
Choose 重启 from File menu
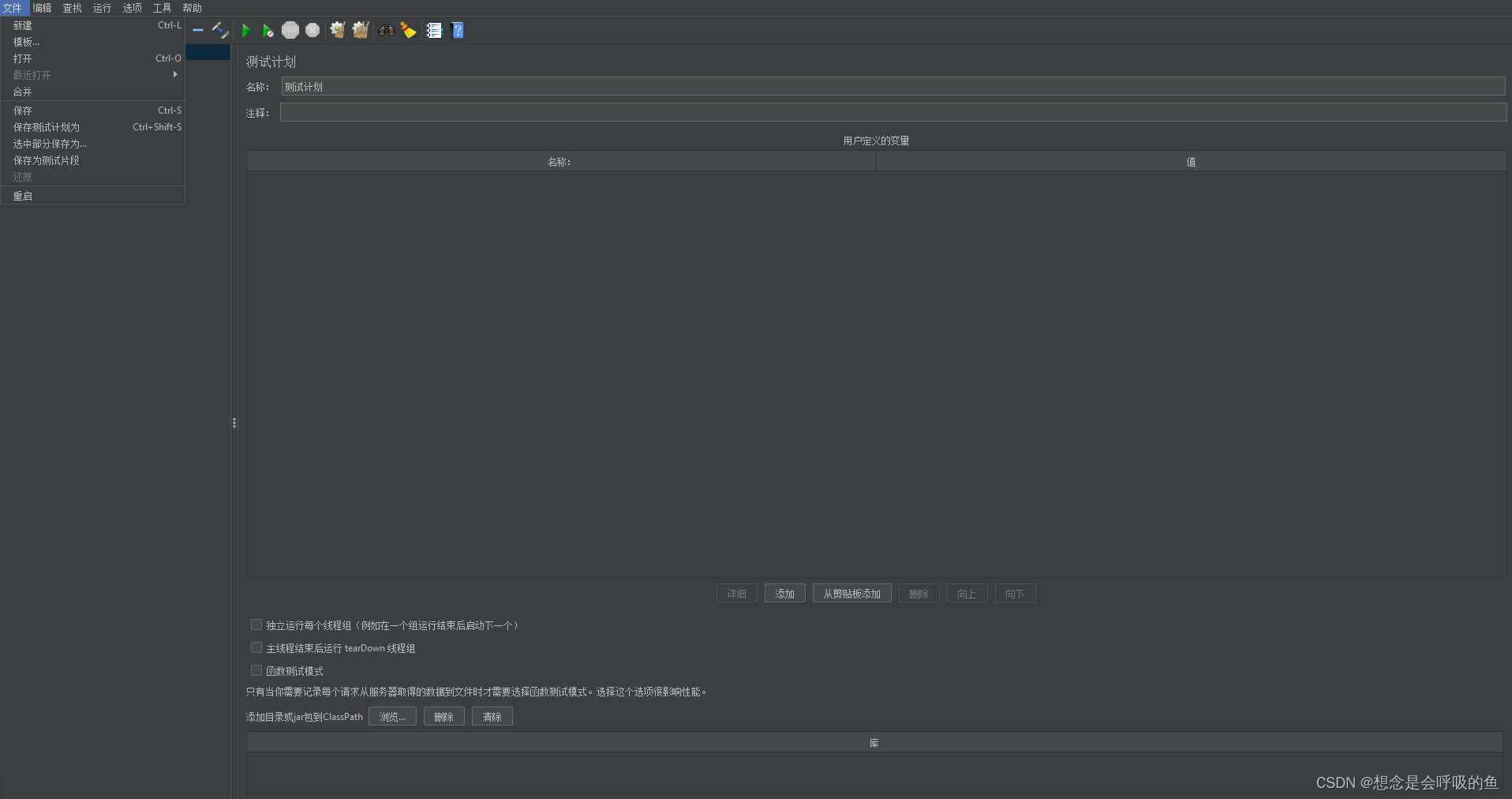93,196
